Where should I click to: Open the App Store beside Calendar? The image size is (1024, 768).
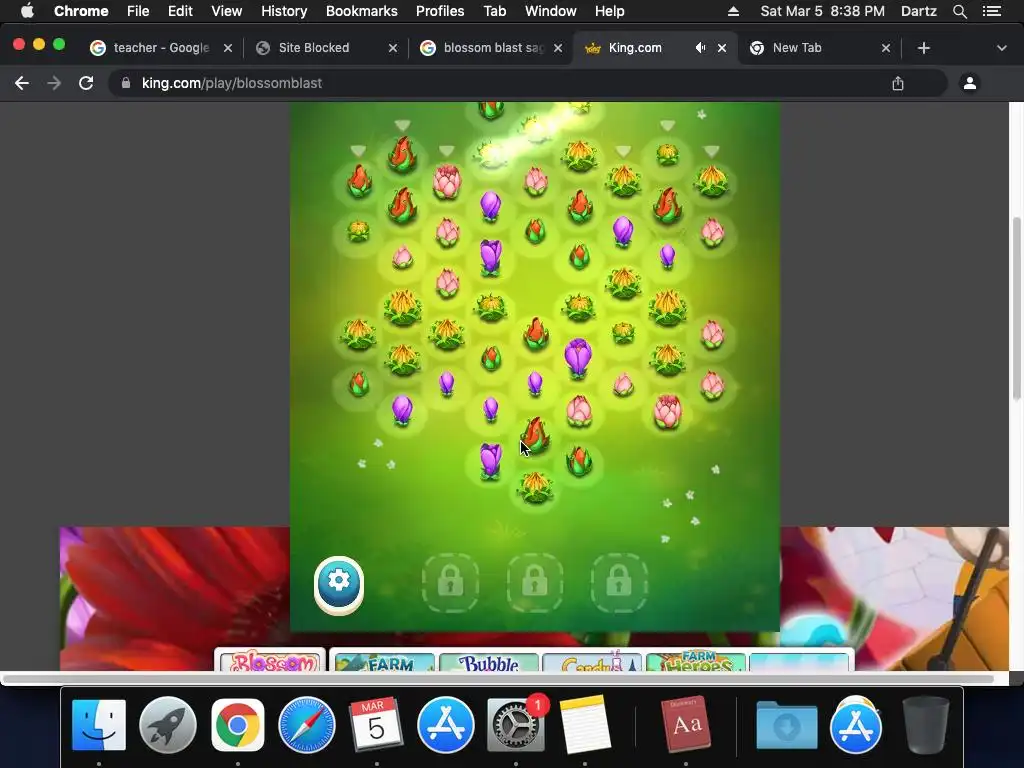[x=446, y=725]
